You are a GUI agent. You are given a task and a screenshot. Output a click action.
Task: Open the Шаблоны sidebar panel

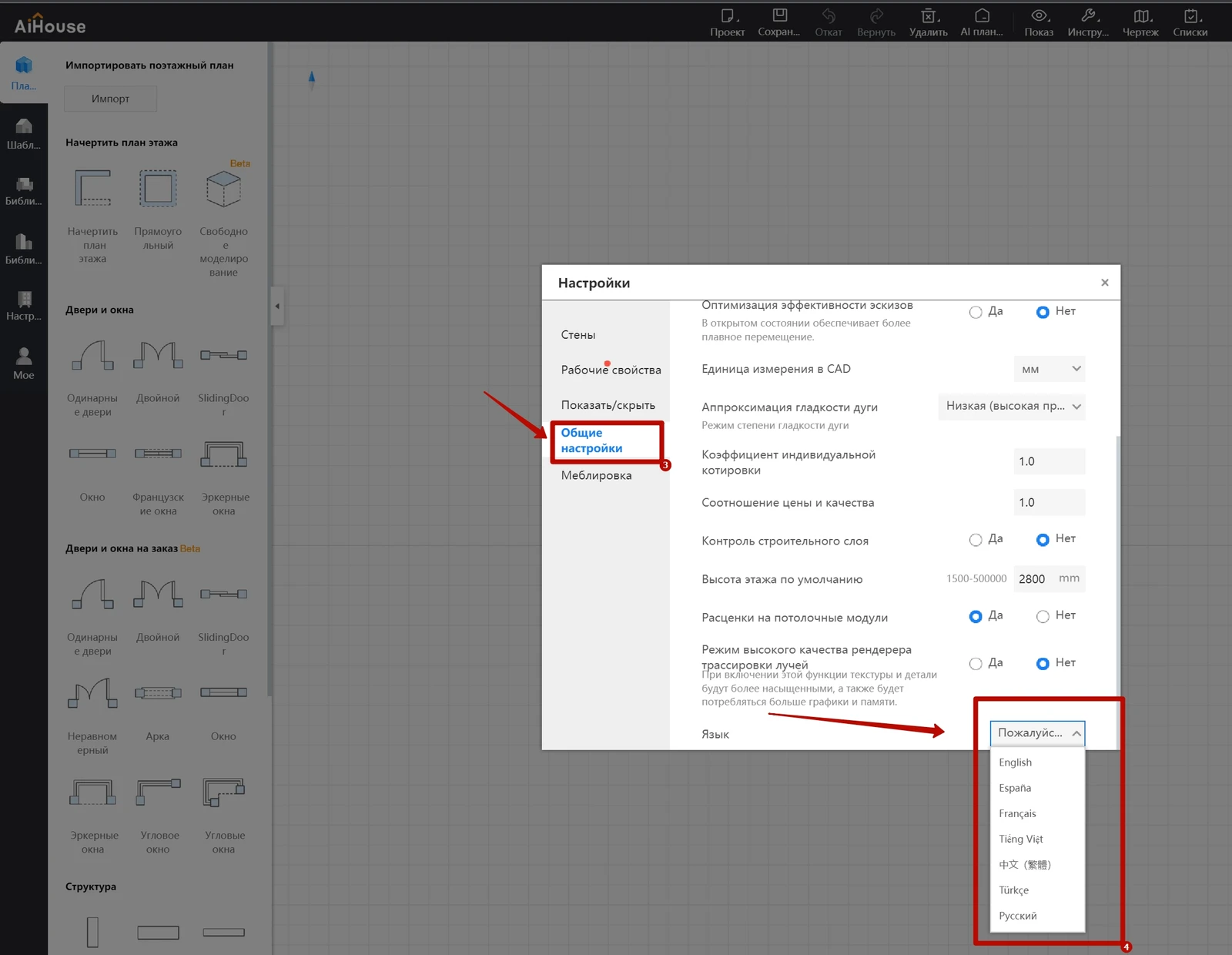tap(24, 133)
